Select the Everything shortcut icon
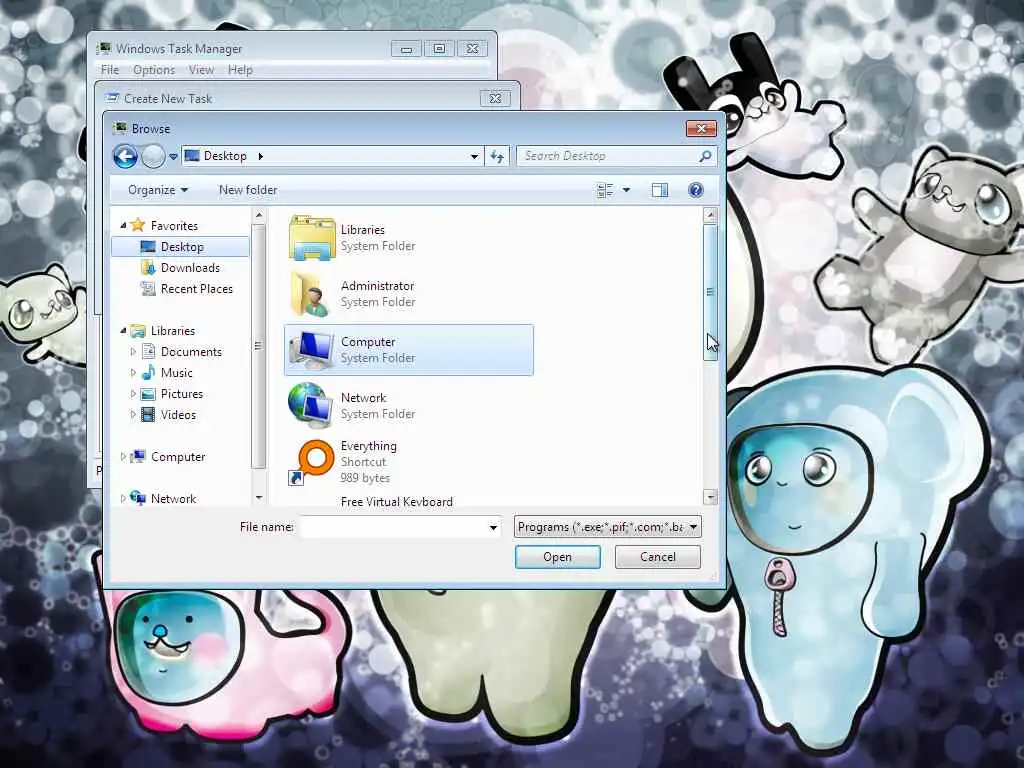 tap(312, 463)
